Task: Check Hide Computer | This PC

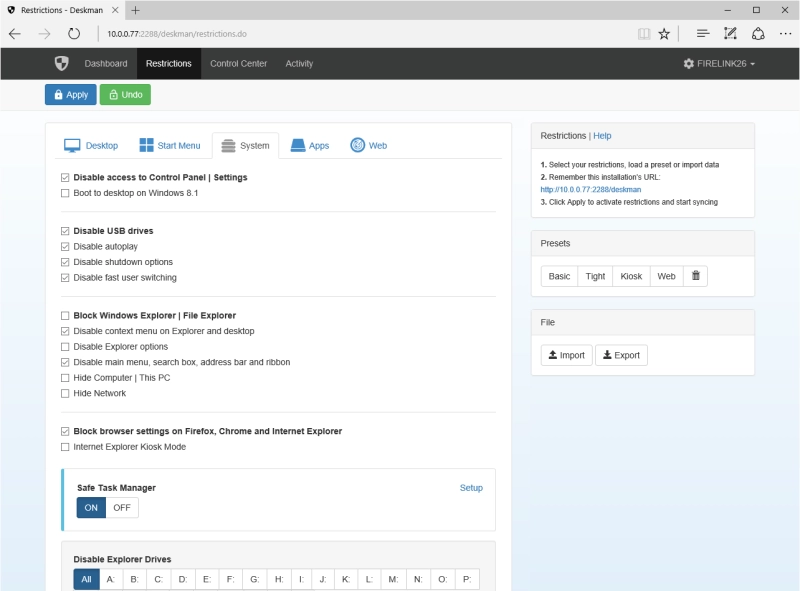Action: pos(65,378)
